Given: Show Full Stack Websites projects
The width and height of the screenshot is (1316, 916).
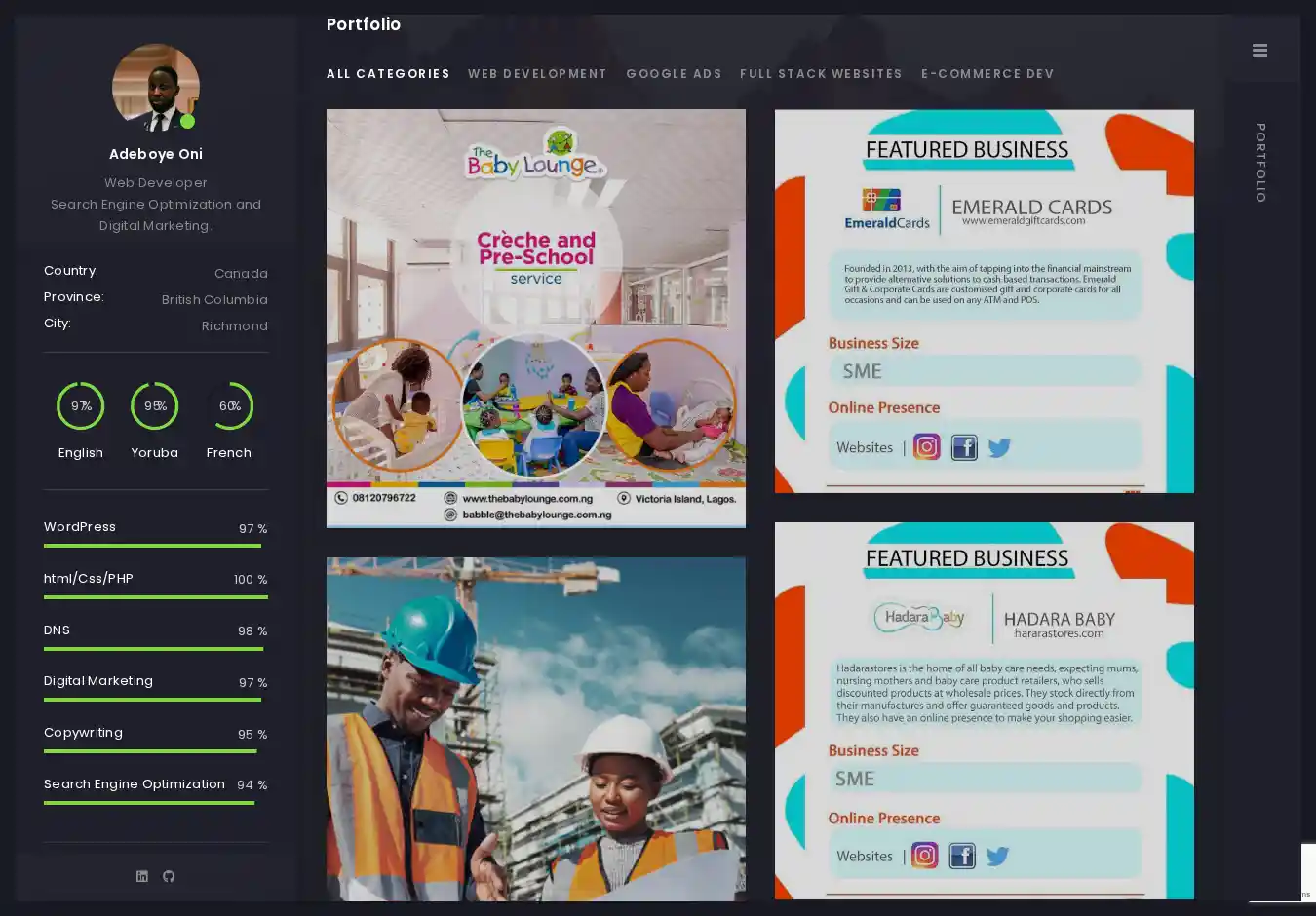Looking at the screenshot, I should pos(821,74).
